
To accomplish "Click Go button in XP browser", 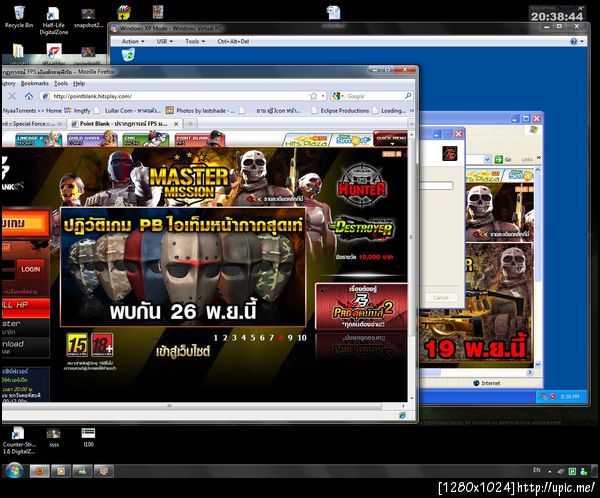I will click(x=503, y=159).
